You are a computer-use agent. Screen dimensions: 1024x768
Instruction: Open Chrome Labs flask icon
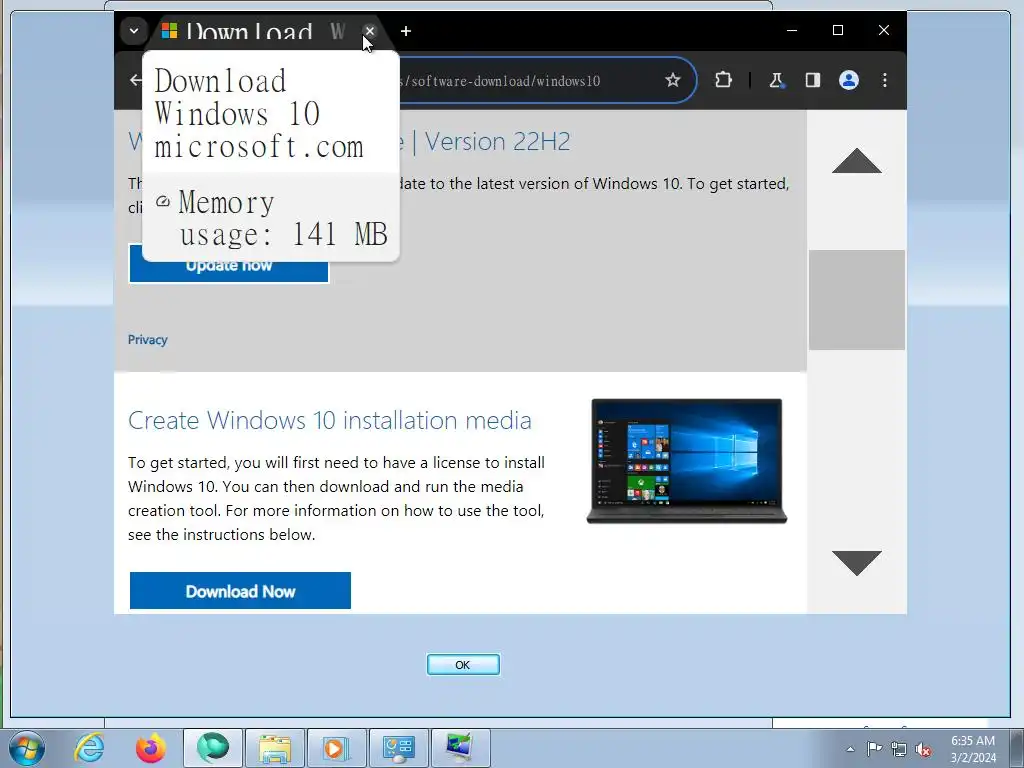(x=776, y=80)
